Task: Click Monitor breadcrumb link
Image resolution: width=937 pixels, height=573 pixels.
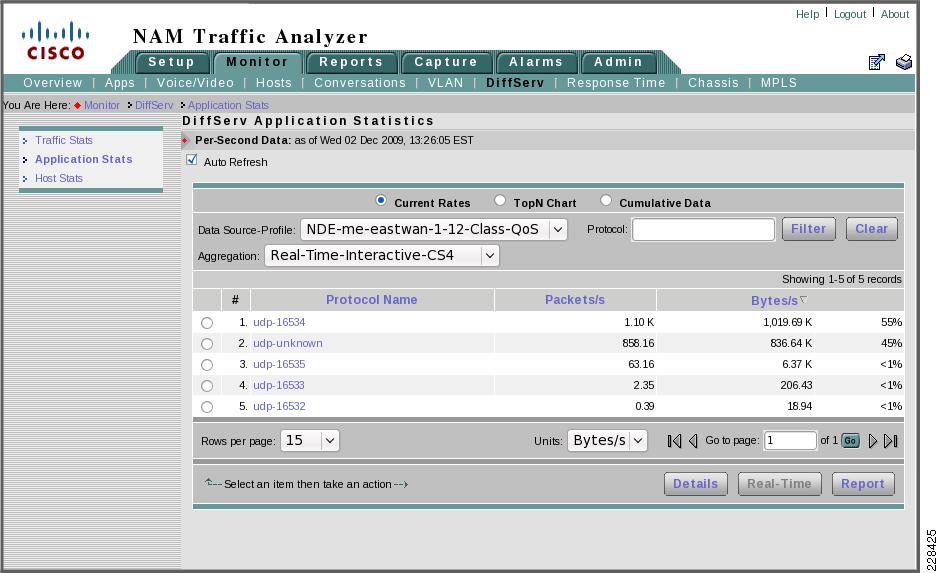Action: 102,105
